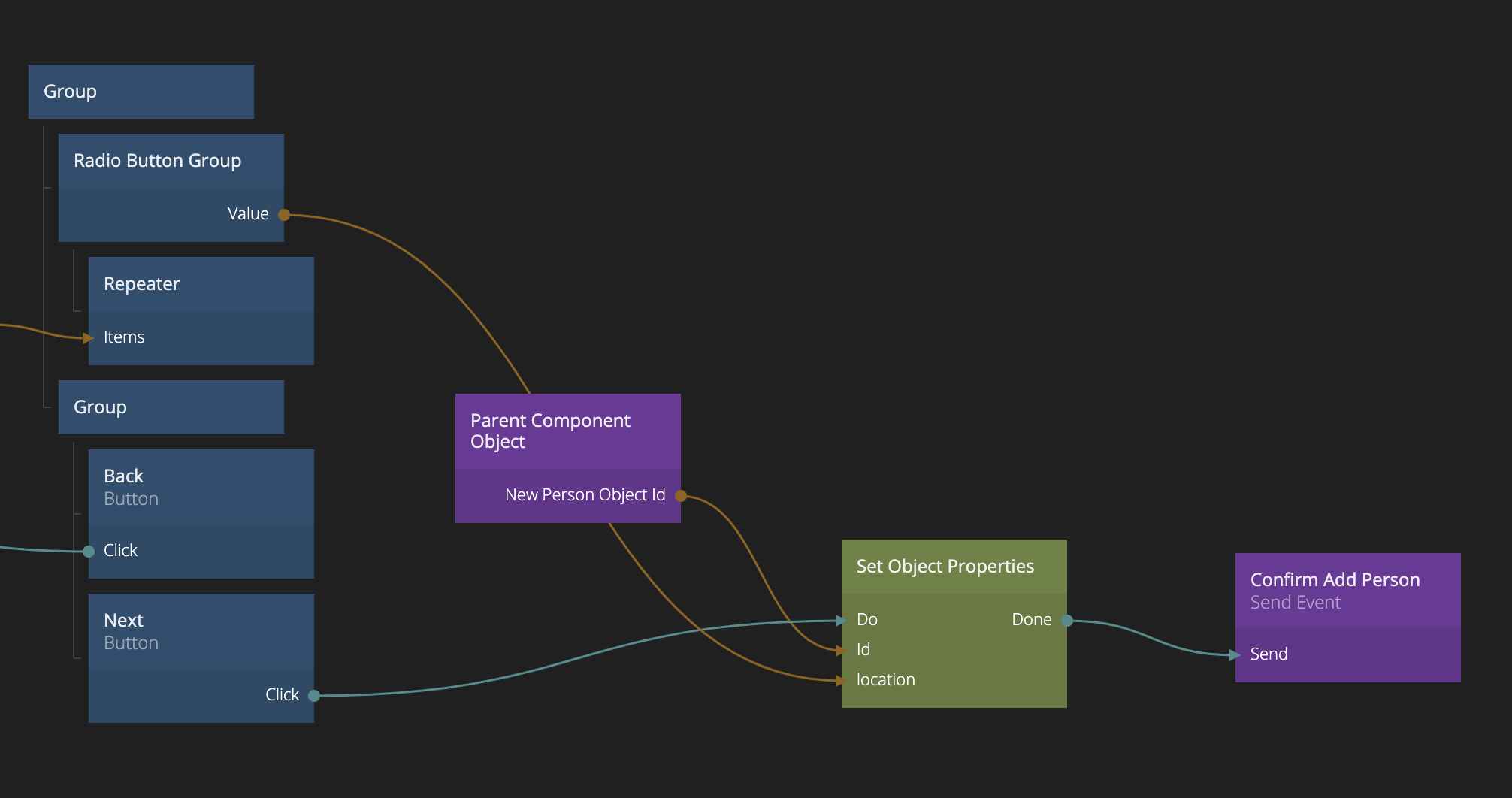Click the Back button's Click port dot

point(89,552)
